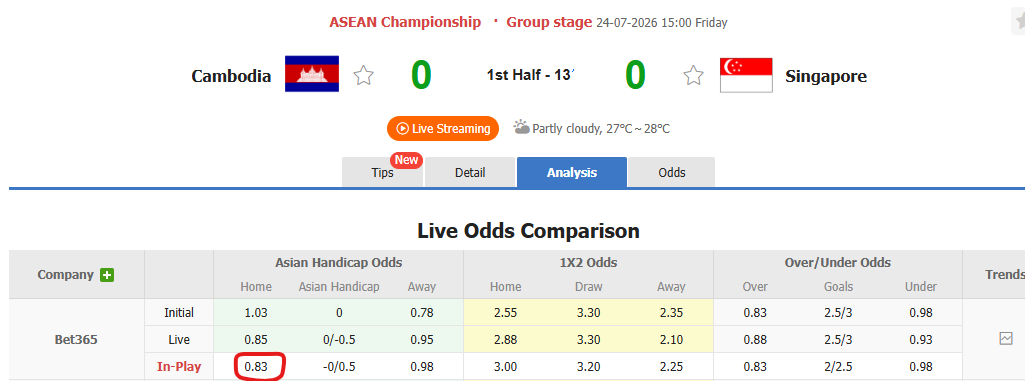Click the Singapore flag icon
The height and width of the screenshot is (381, 1025).
click(746, 75)
